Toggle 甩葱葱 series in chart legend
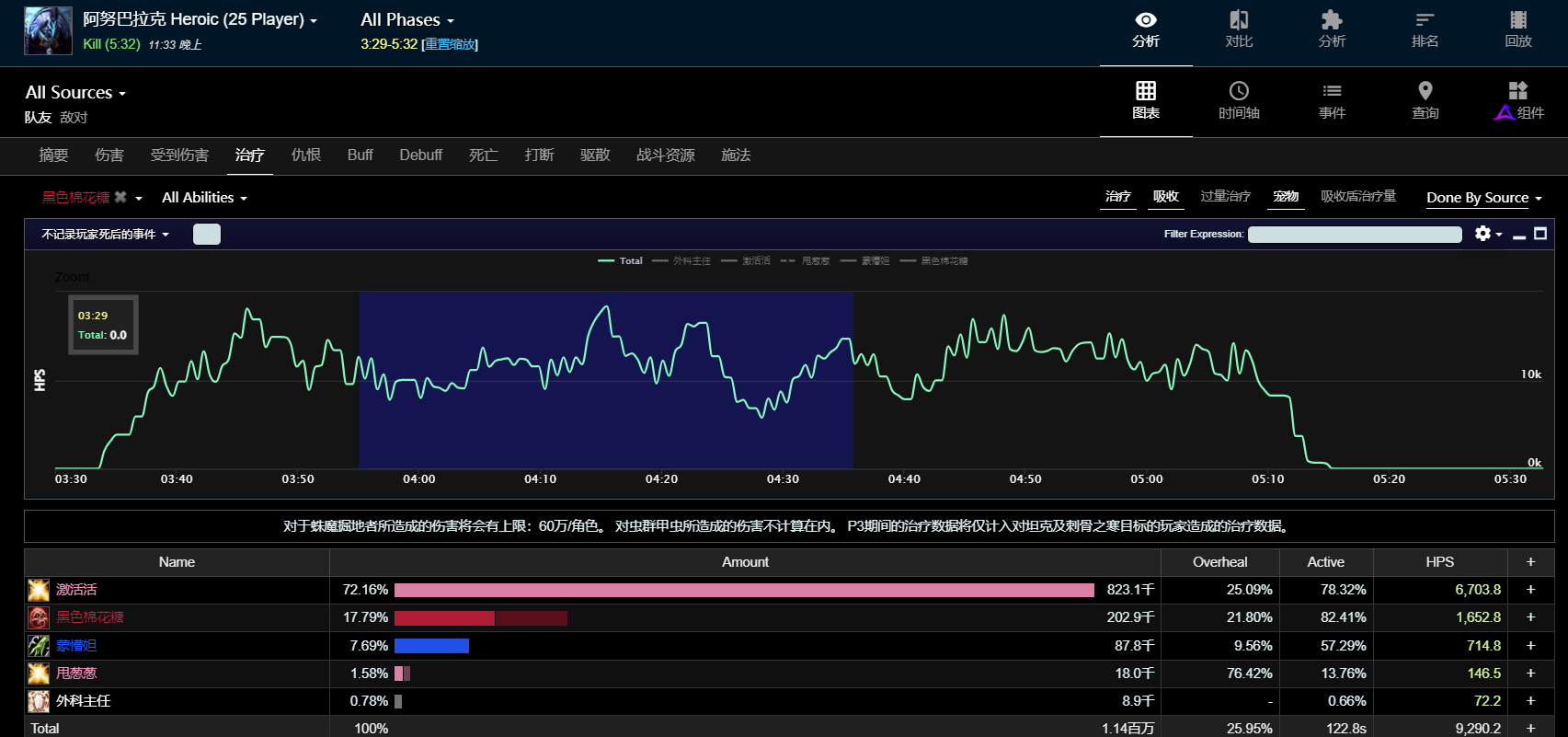 point(806,261)
